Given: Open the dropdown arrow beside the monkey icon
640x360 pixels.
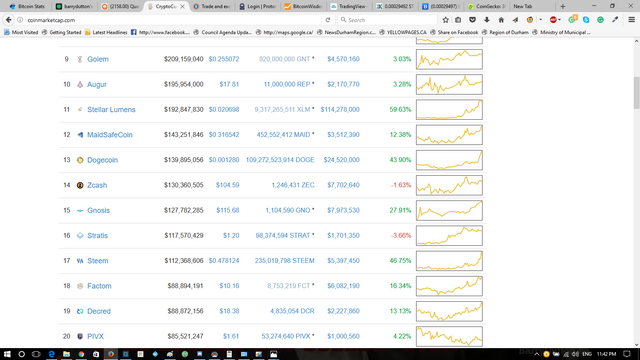Looking at the screenshot, I should pos(540,20).
